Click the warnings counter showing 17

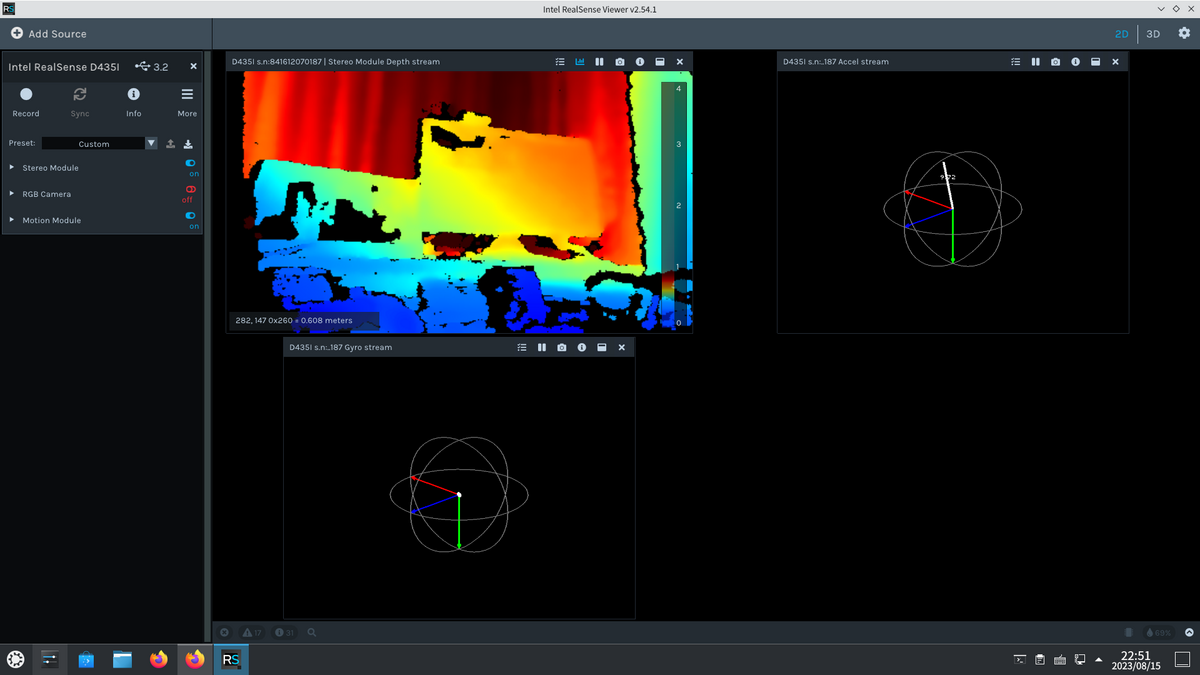pos(252,633)
